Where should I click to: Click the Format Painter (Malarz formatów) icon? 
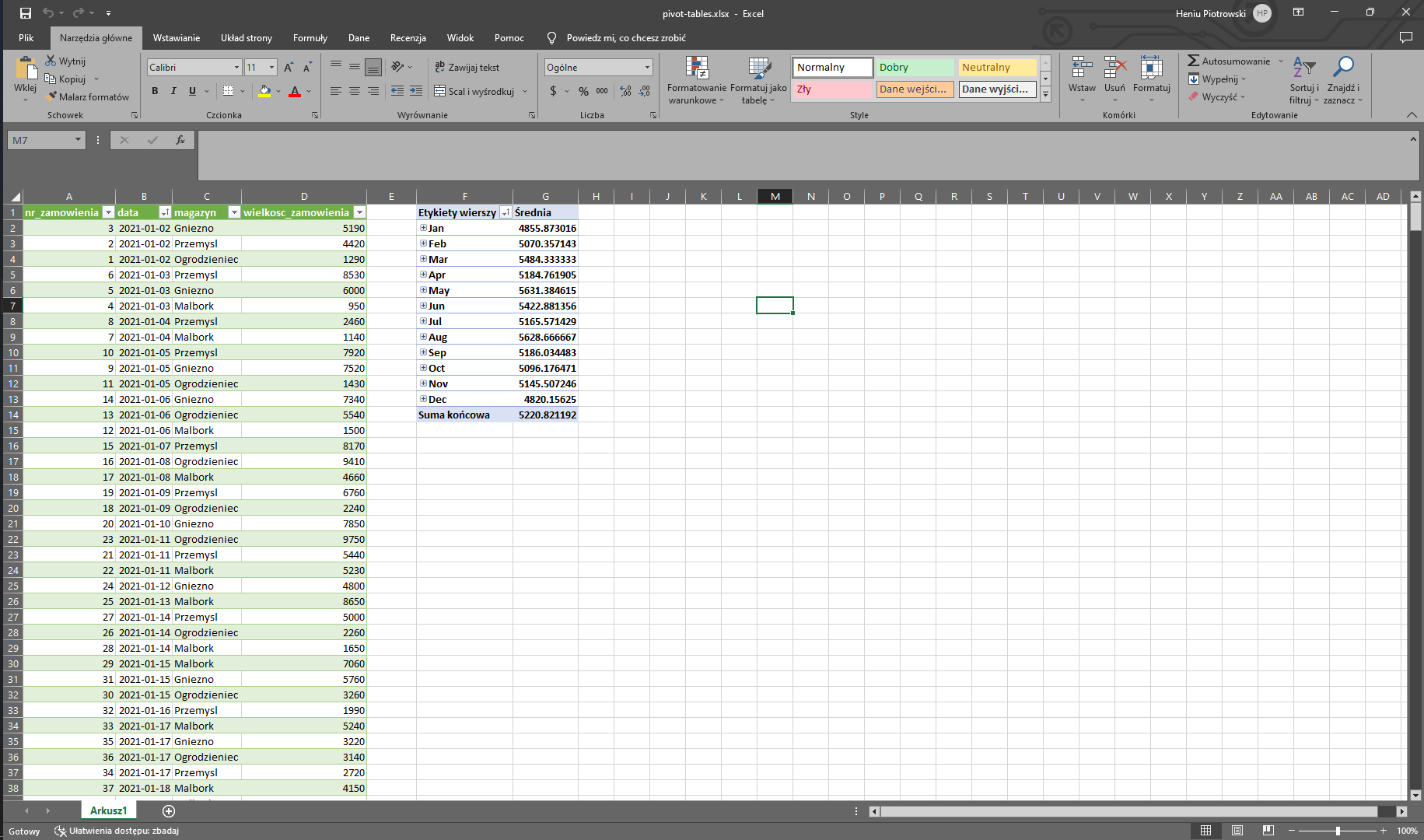click(x=52, y=96)
